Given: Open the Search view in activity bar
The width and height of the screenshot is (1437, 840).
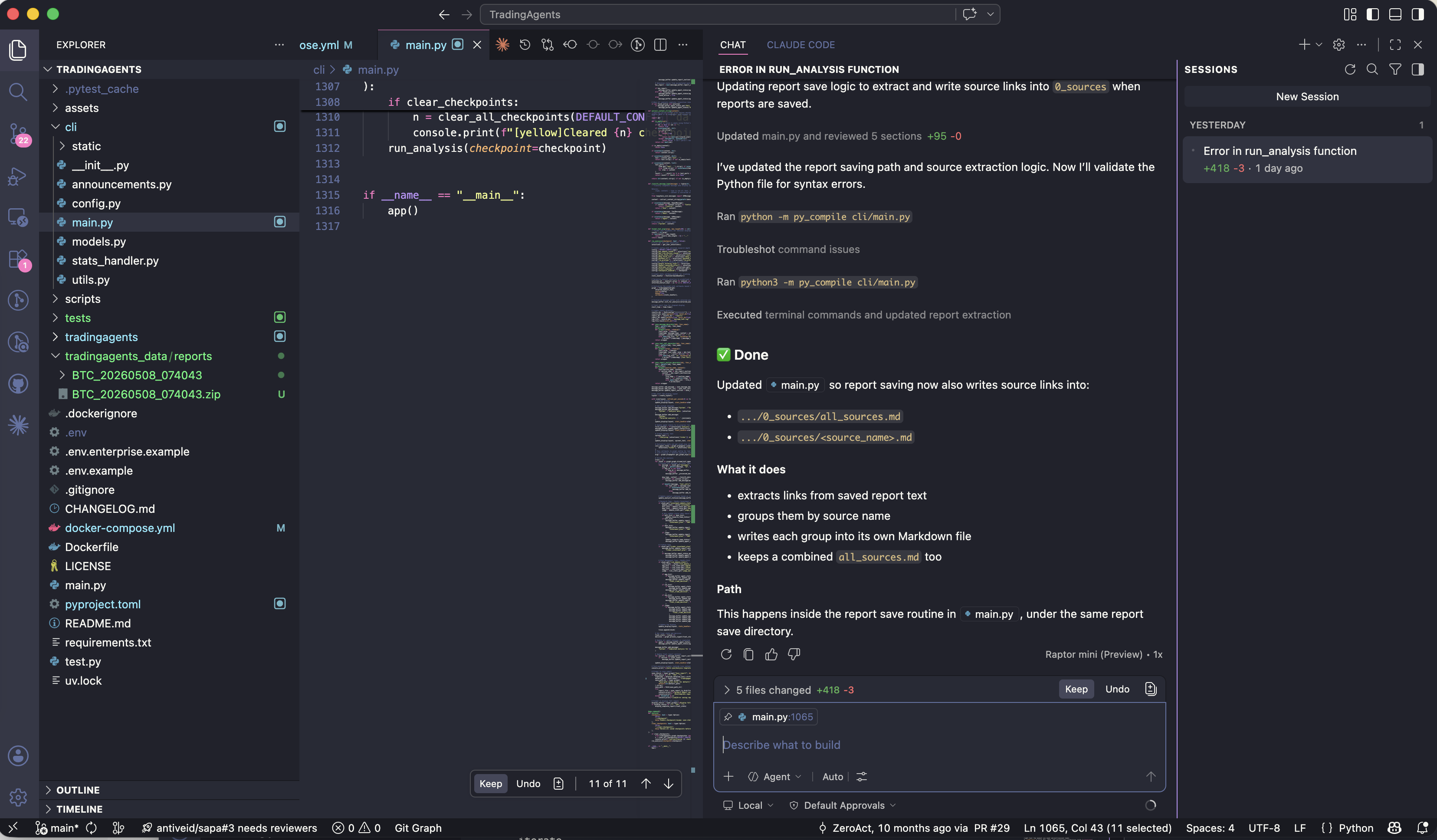Looking at the screenshot, I should (x=18, y=91).
